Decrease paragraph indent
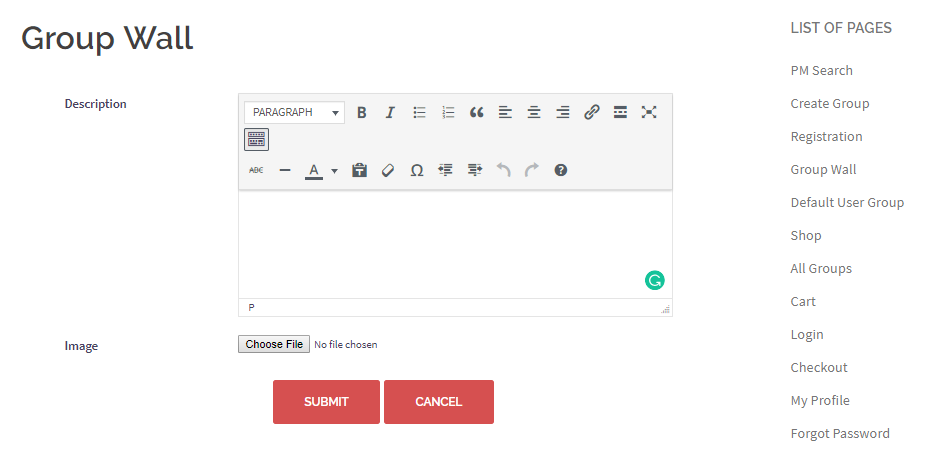 (x=446, y=170)
